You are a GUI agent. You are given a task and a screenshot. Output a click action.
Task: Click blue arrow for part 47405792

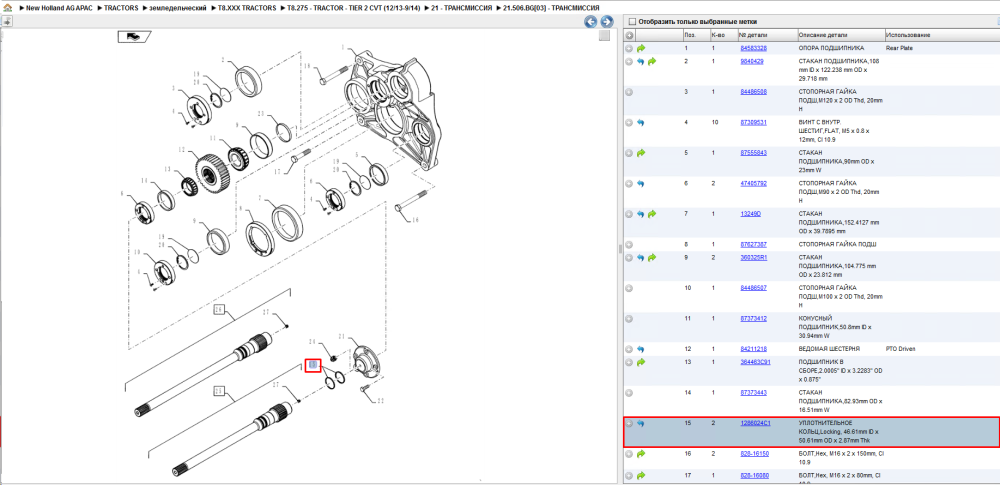pyautogui.click(x=641, y=184)
